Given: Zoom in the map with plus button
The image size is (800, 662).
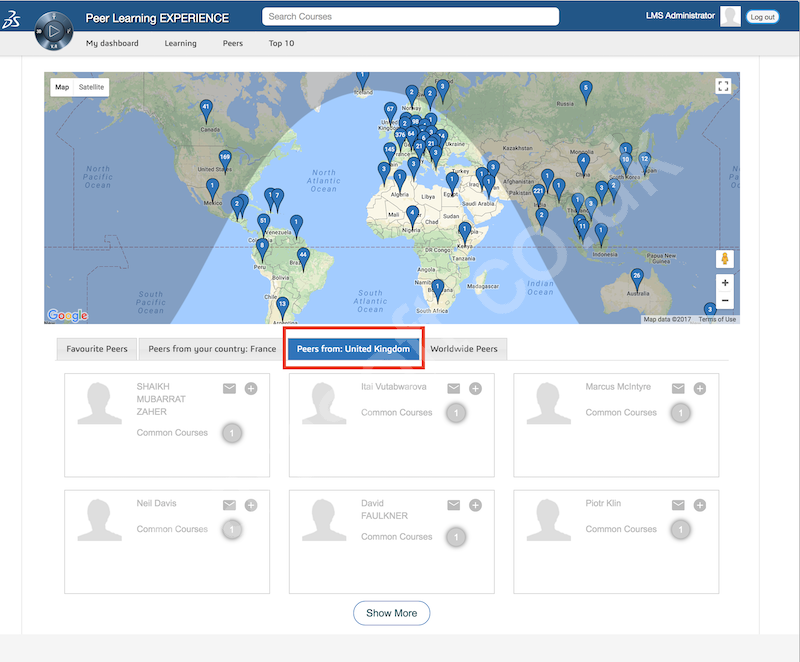Looking at the screenshot, I should coord(724,283).
